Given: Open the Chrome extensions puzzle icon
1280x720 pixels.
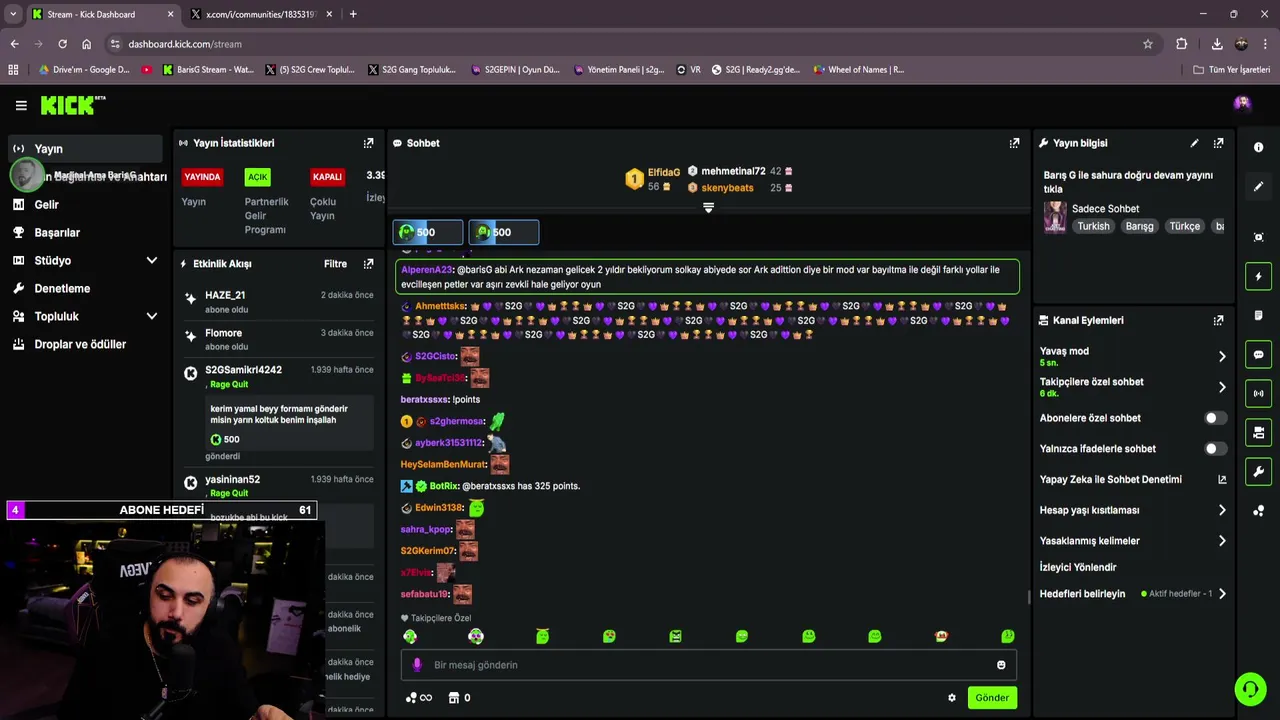Looking at the screenshot, I should pos(1181,44).
